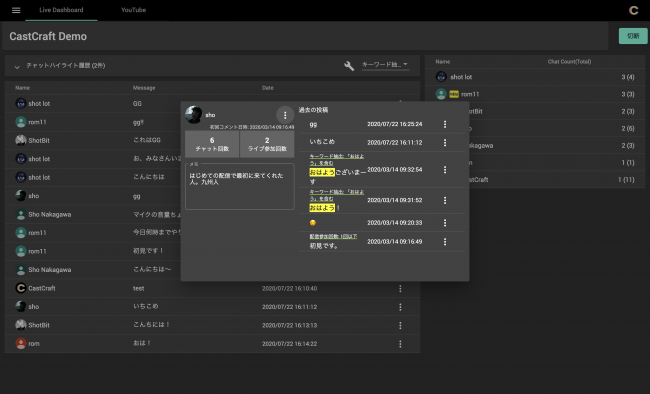Click sho avatar in gg chat row

[21, 196]
